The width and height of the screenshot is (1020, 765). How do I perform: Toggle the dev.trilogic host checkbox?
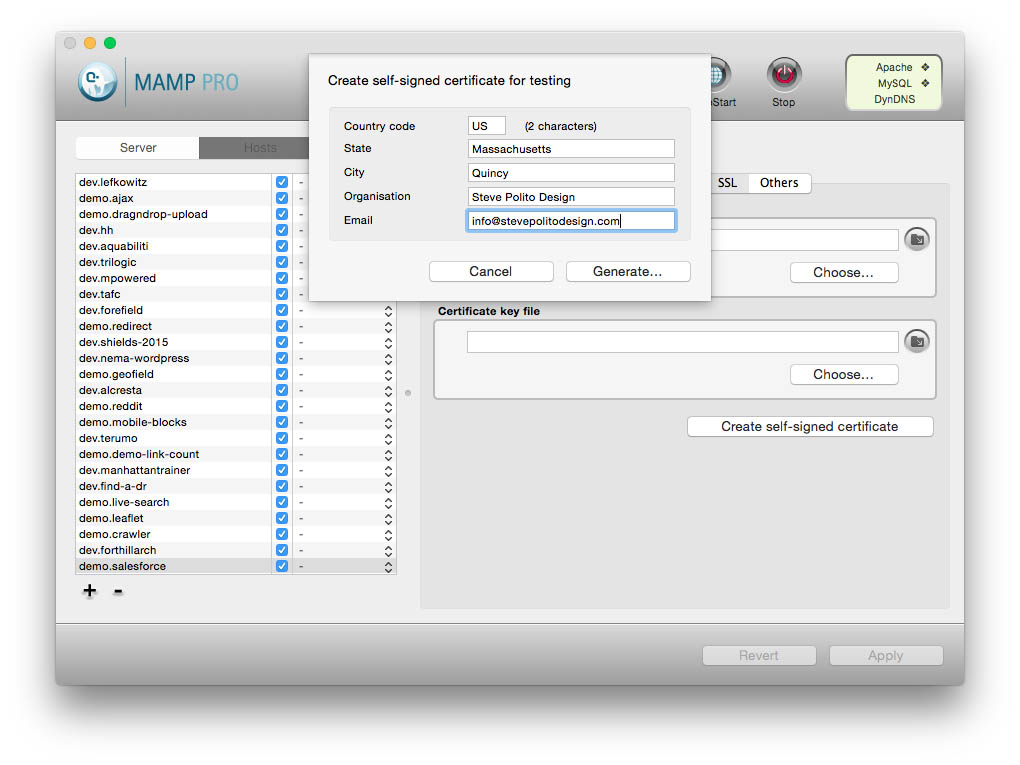click(282, 262)
